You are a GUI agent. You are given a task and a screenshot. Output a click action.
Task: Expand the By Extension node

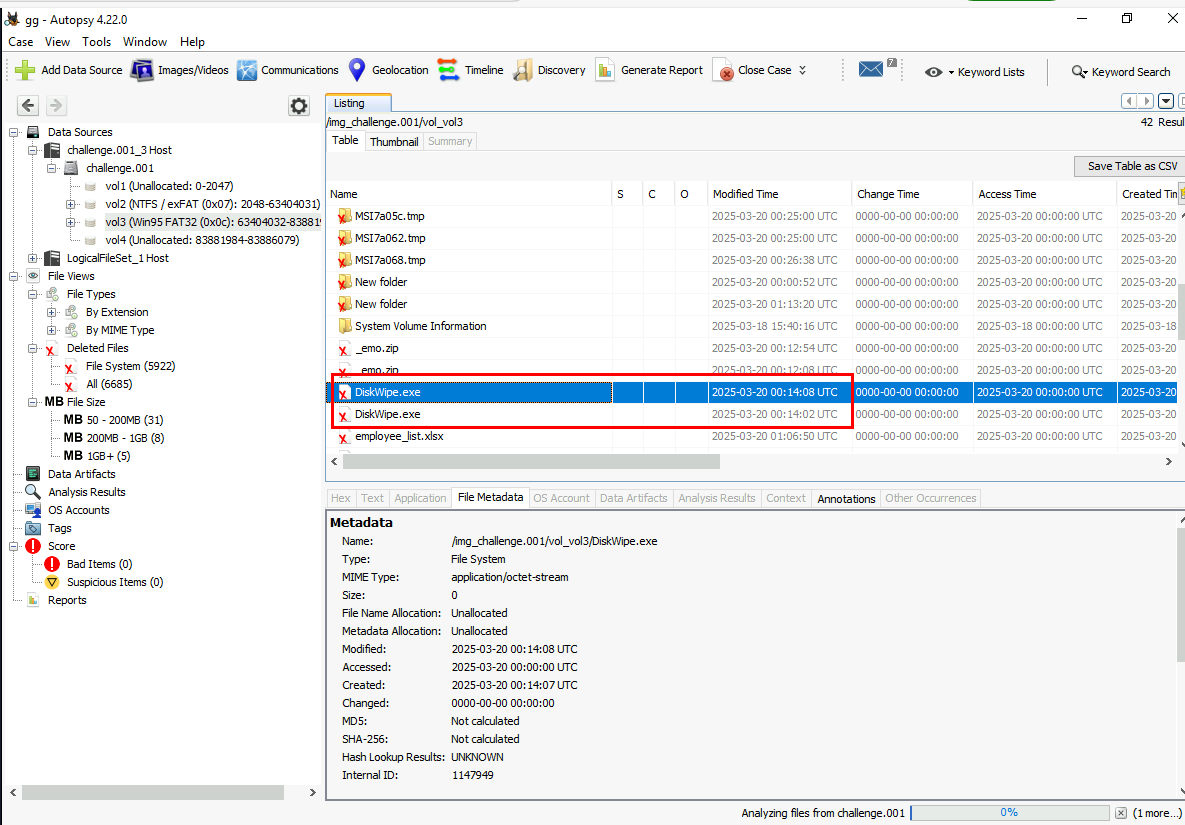[52, 312]
